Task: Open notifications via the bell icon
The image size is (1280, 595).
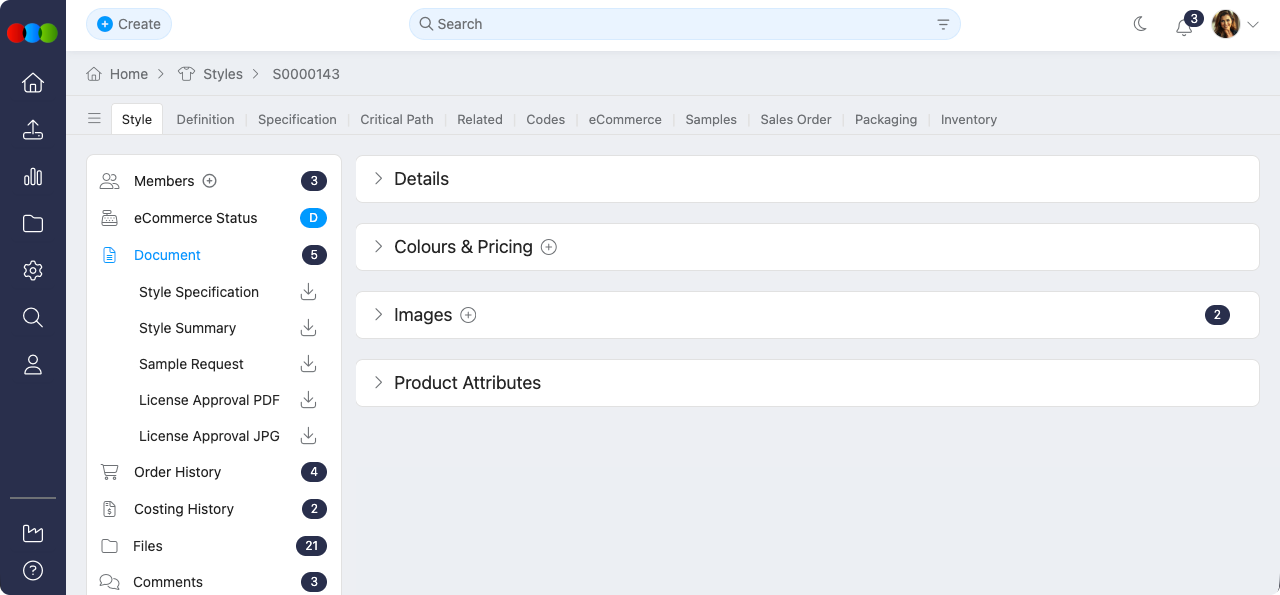Action: coord(1184,28)
